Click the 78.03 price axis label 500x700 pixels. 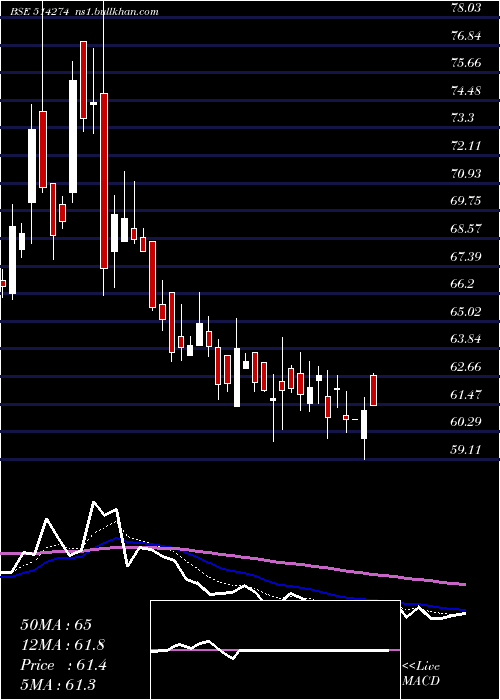pos(466,8)
